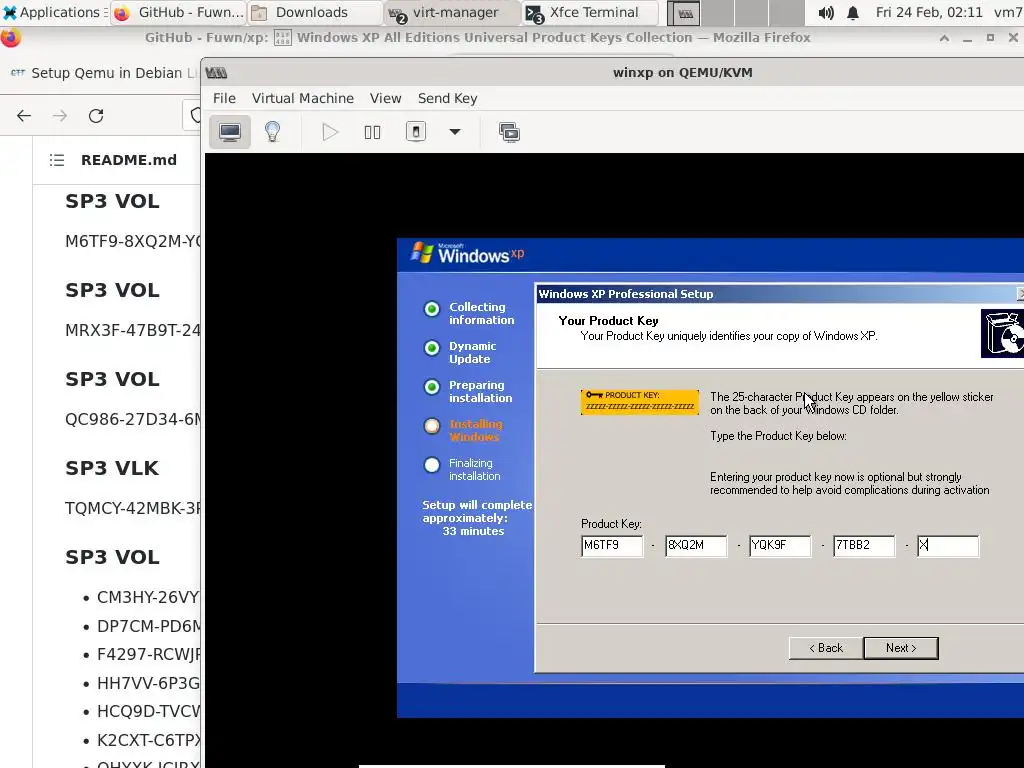Open the README.md outline list icon
This screenshot has width=1024, height=768.
[57, 160]
